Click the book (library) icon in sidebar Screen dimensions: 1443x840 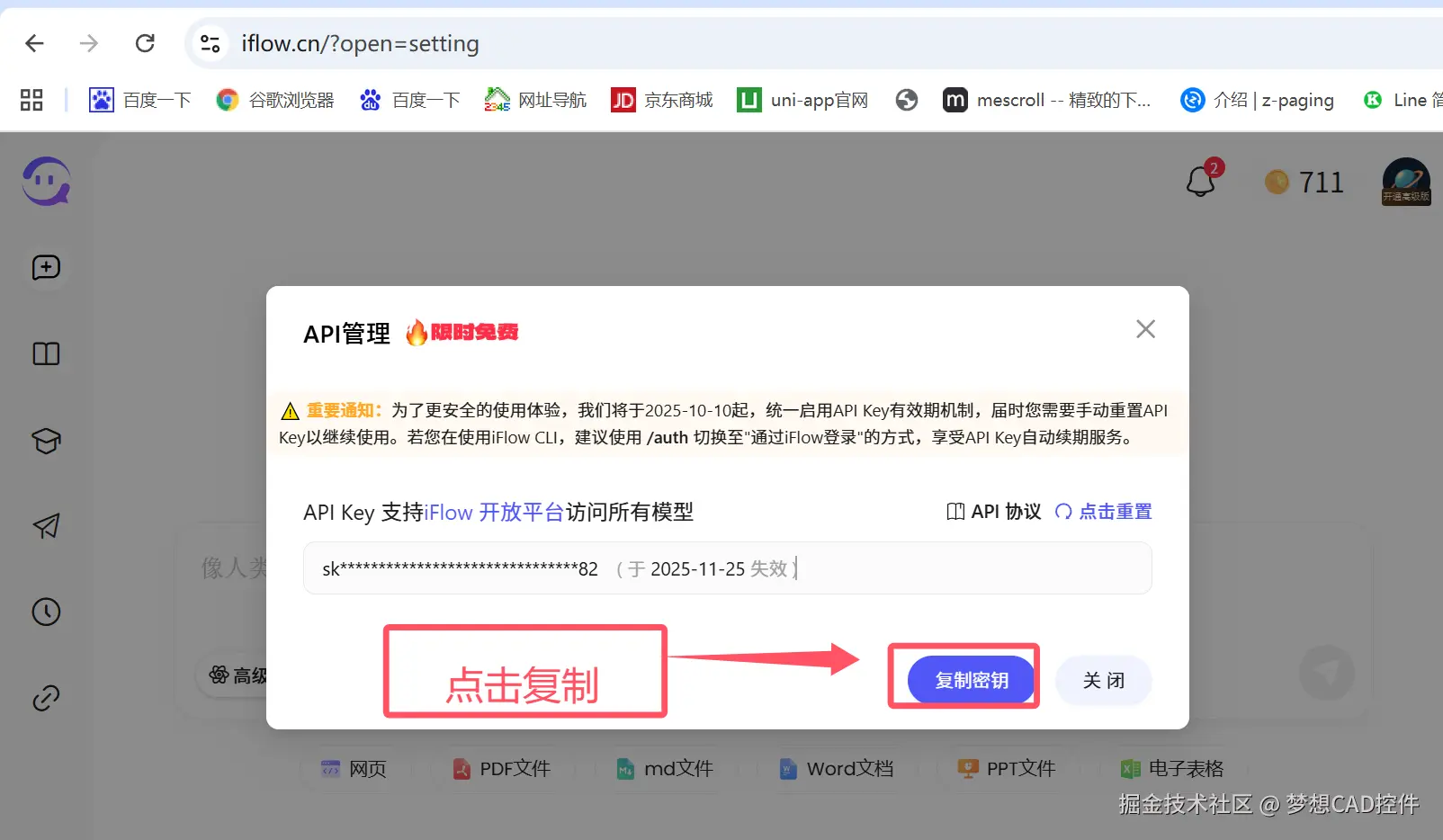point(46,353)
